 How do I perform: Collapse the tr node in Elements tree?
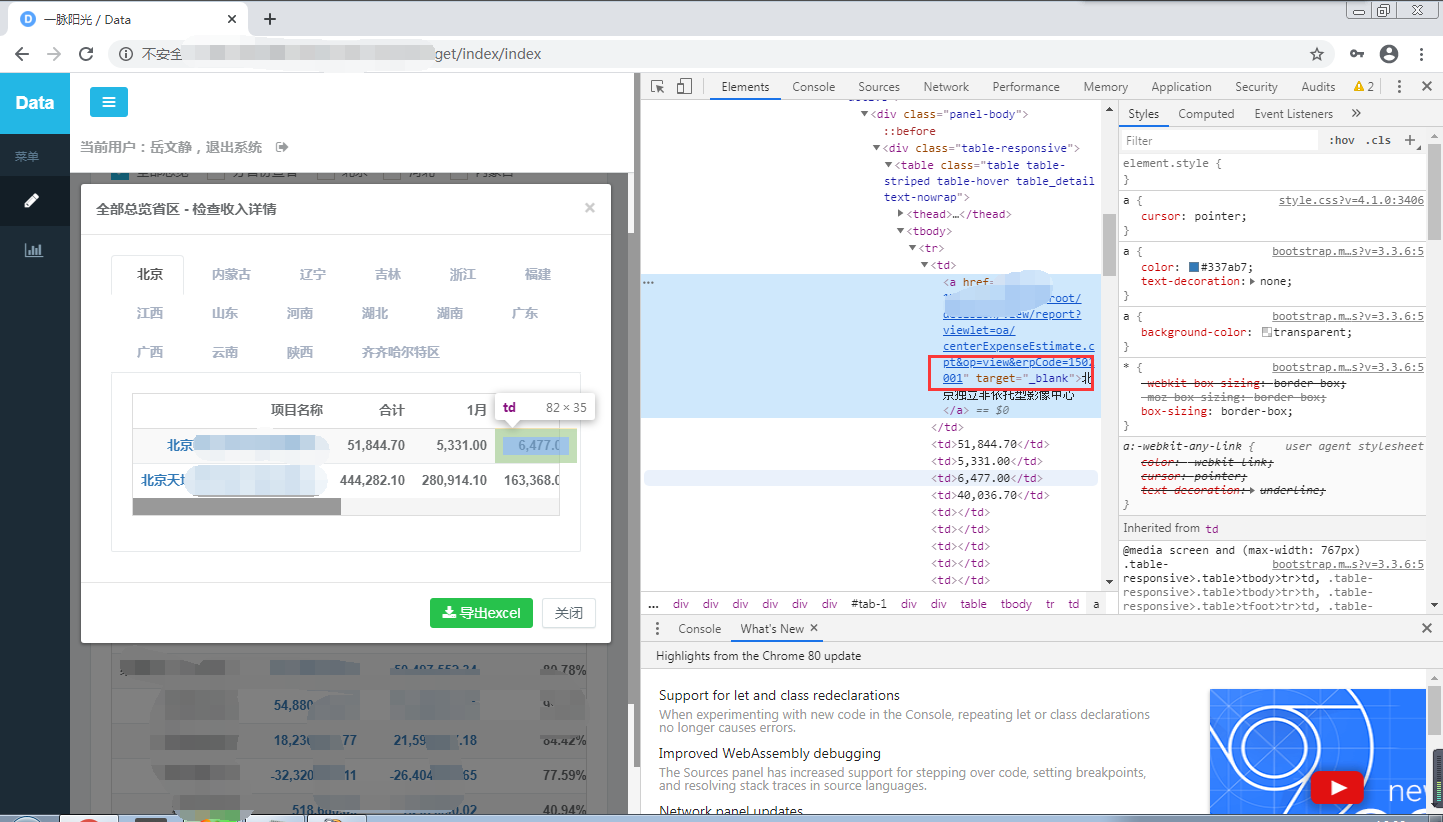pyautogui.click(x=913, y=248)
